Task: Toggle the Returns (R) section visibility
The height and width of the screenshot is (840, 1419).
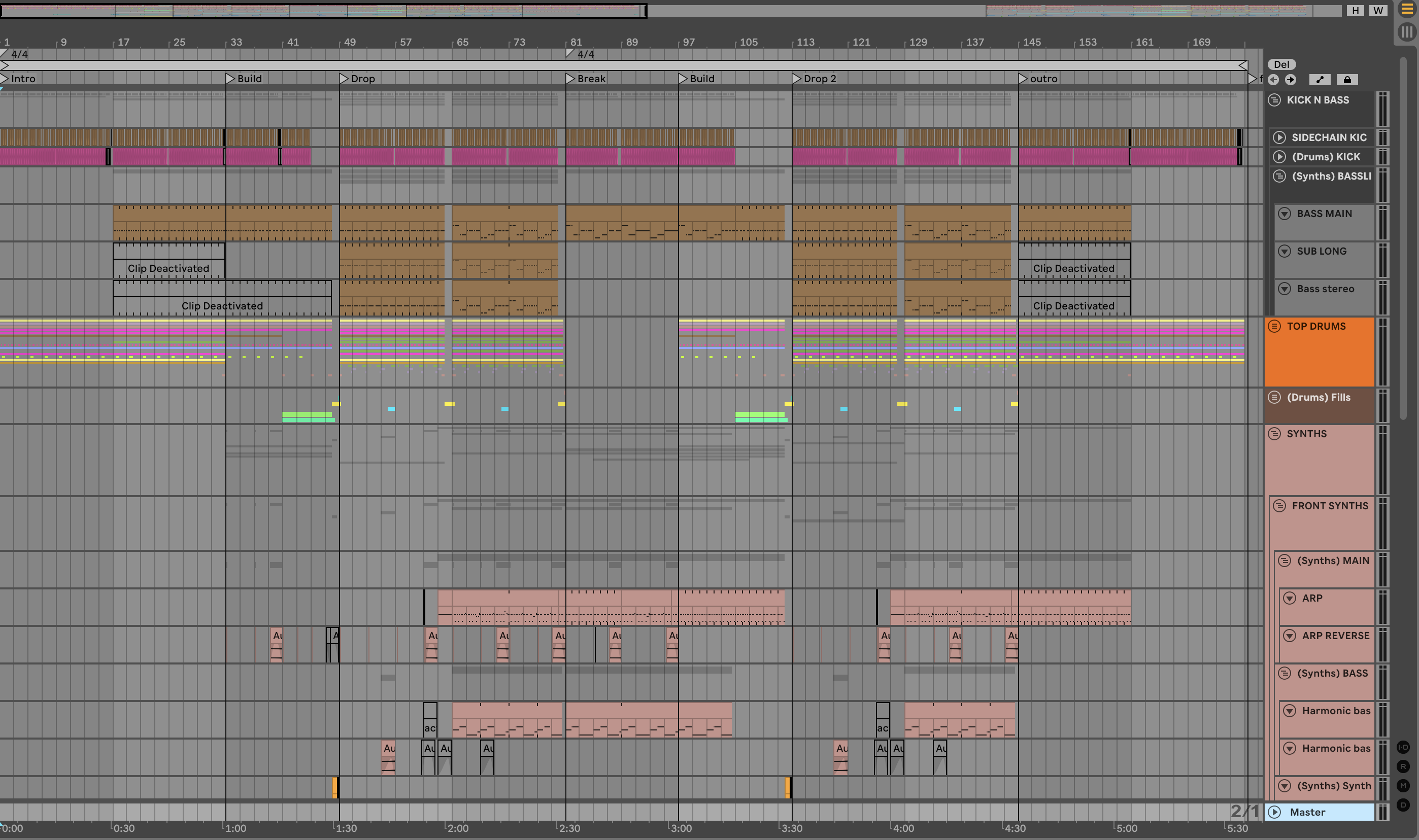Action: tap(1403, 766)
